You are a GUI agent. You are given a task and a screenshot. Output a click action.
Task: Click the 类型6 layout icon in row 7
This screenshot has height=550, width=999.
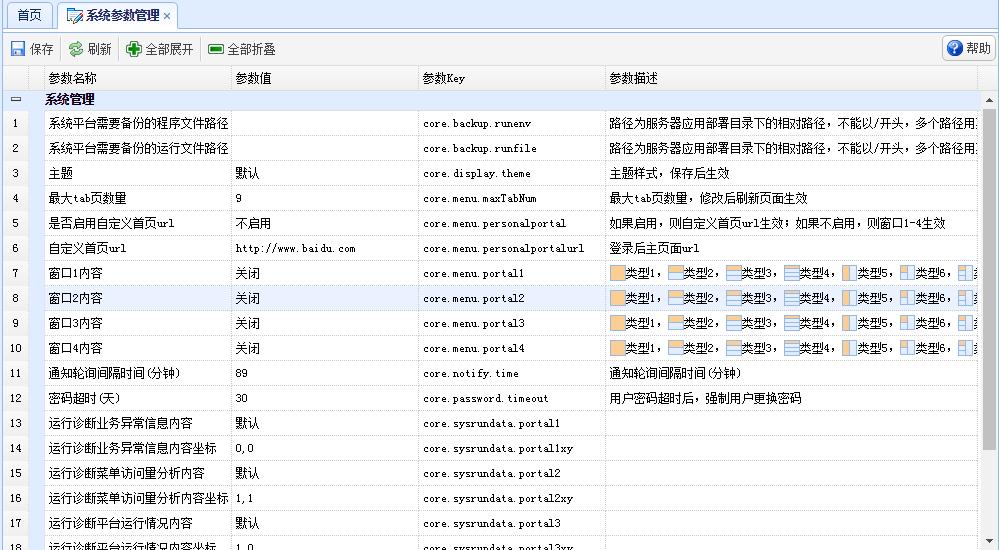[907, 273]
